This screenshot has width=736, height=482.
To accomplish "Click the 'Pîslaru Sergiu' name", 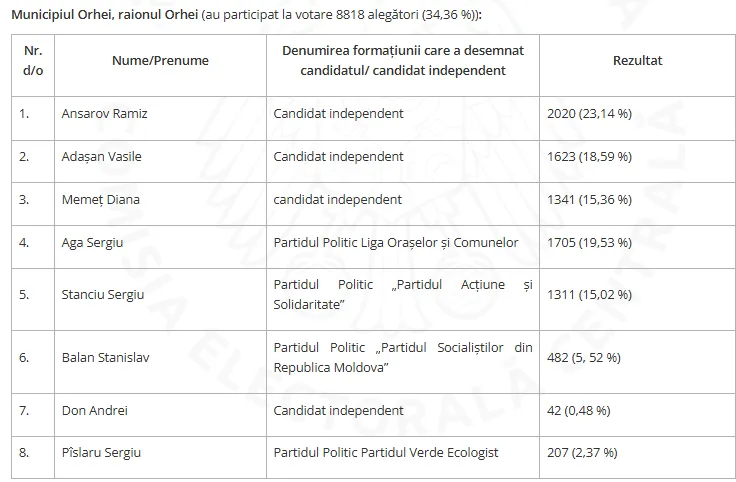I will point(101,453).
